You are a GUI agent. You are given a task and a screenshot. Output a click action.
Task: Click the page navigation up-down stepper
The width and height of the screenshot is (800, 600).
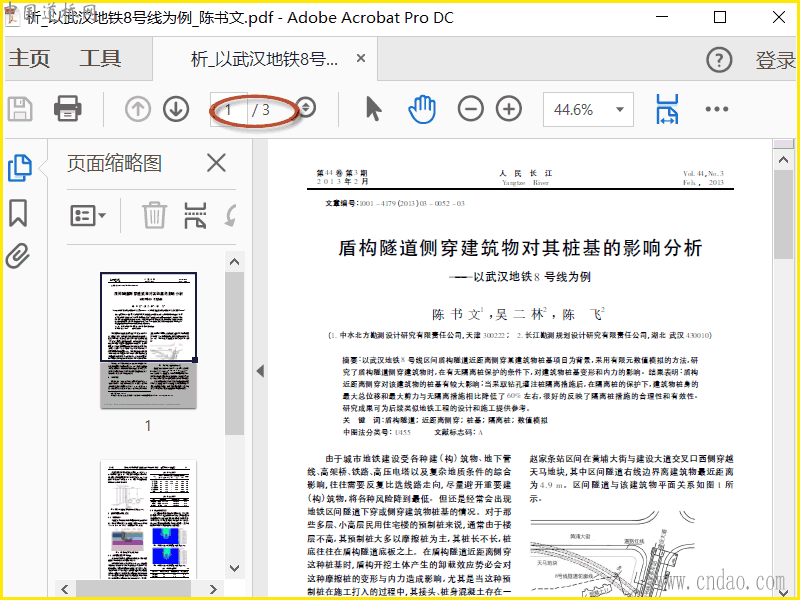click(306, 108)
